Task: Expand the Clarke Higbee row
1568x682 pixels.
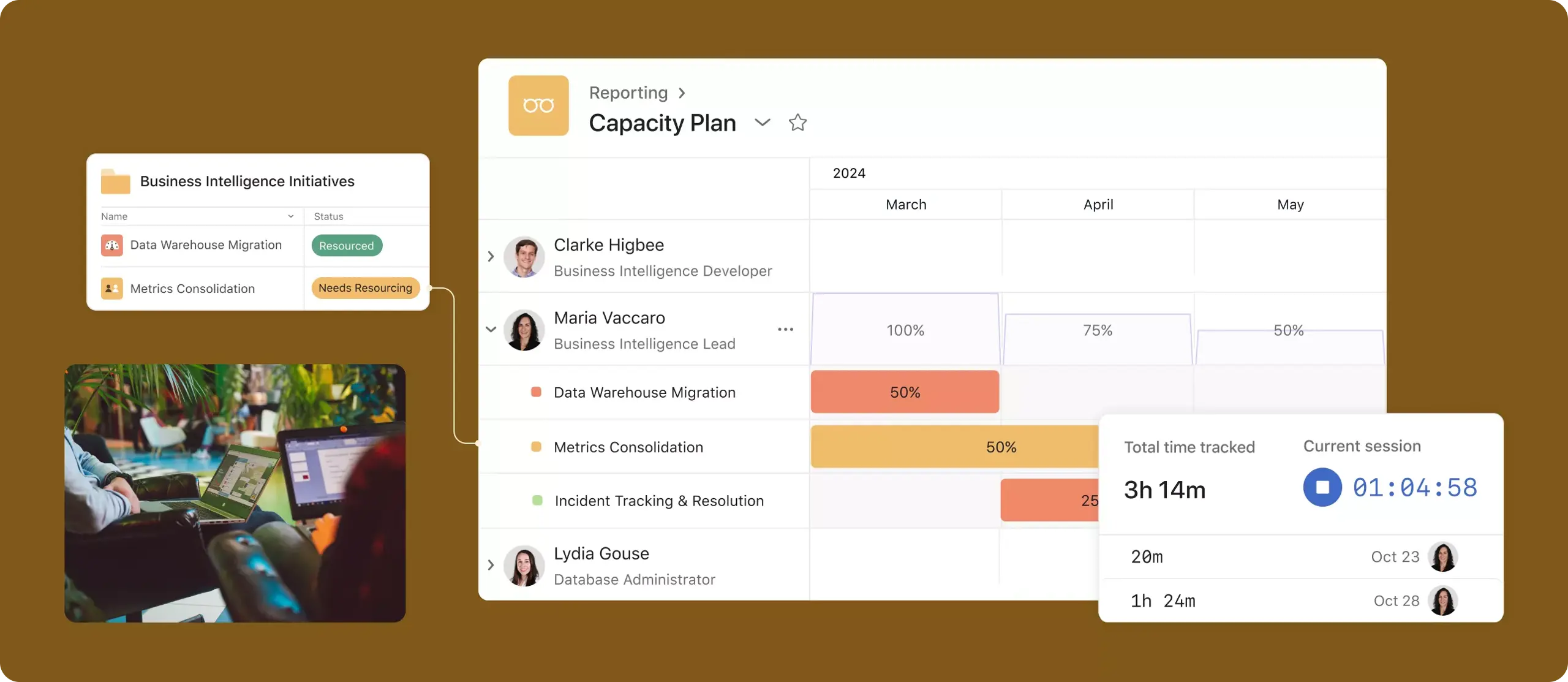Action: pos(491,257)
